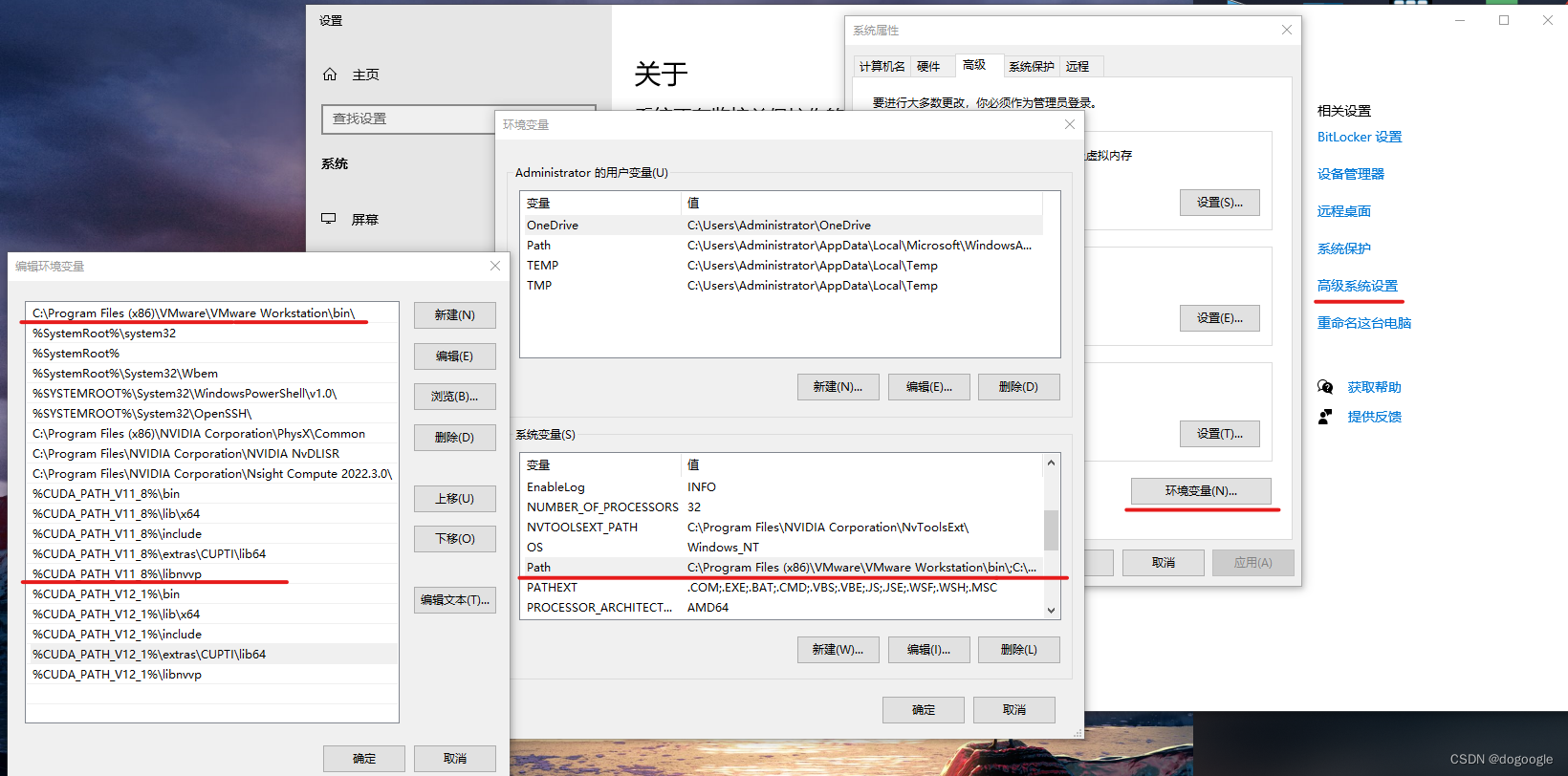Select %CUDA_PATH_V12_1%\extras\CUPTI\lib64 entry
Viewport: 1568px width, 776px height.
[x=212, y=655]
